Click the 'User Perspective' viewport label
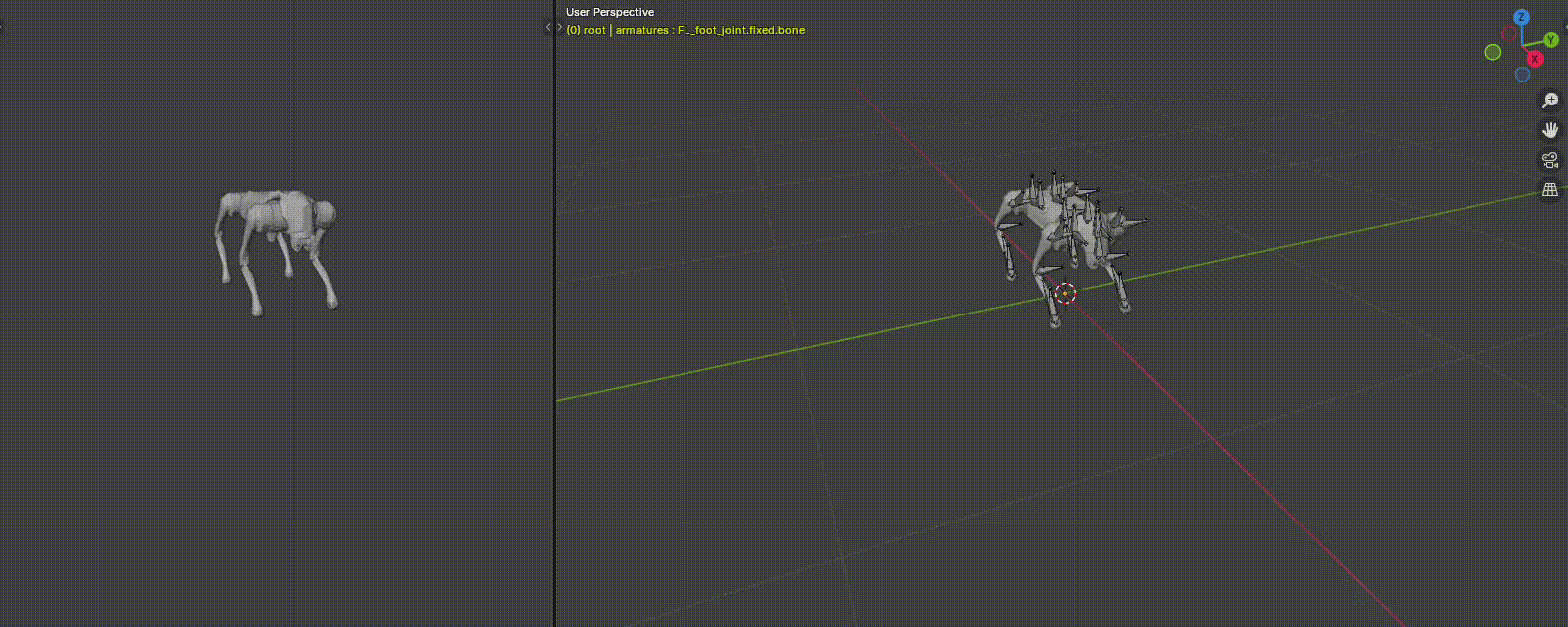 (610, 12)
